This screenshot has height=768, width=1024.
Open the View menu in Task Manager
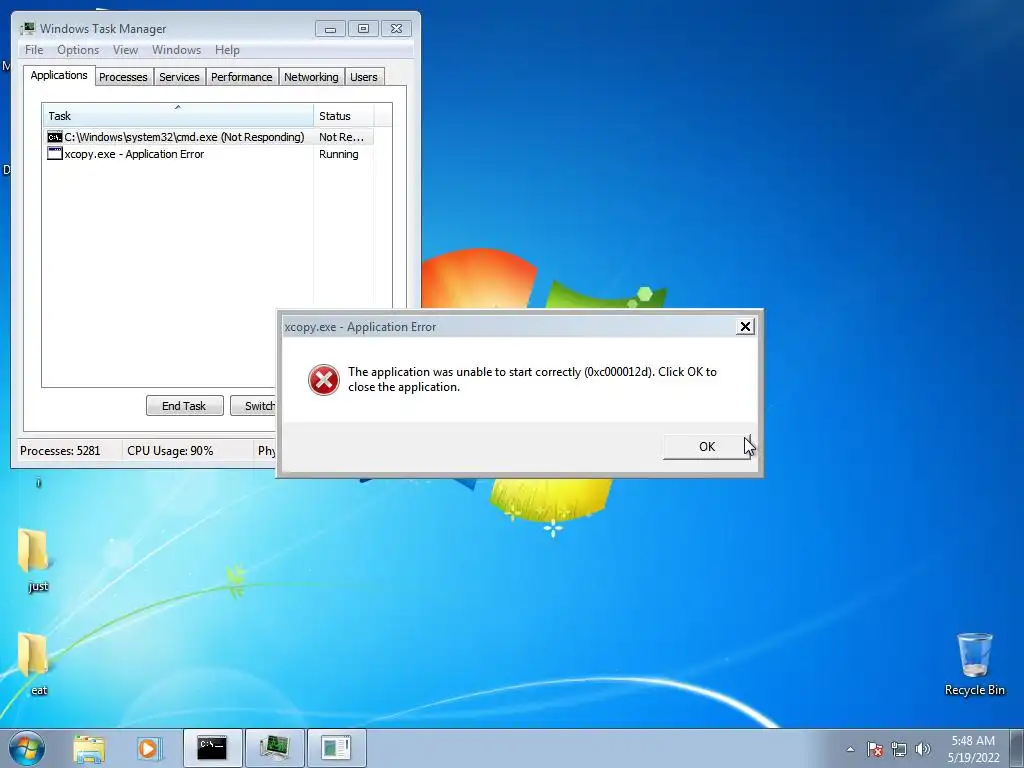pyautogui.click(x=125, y=50)
